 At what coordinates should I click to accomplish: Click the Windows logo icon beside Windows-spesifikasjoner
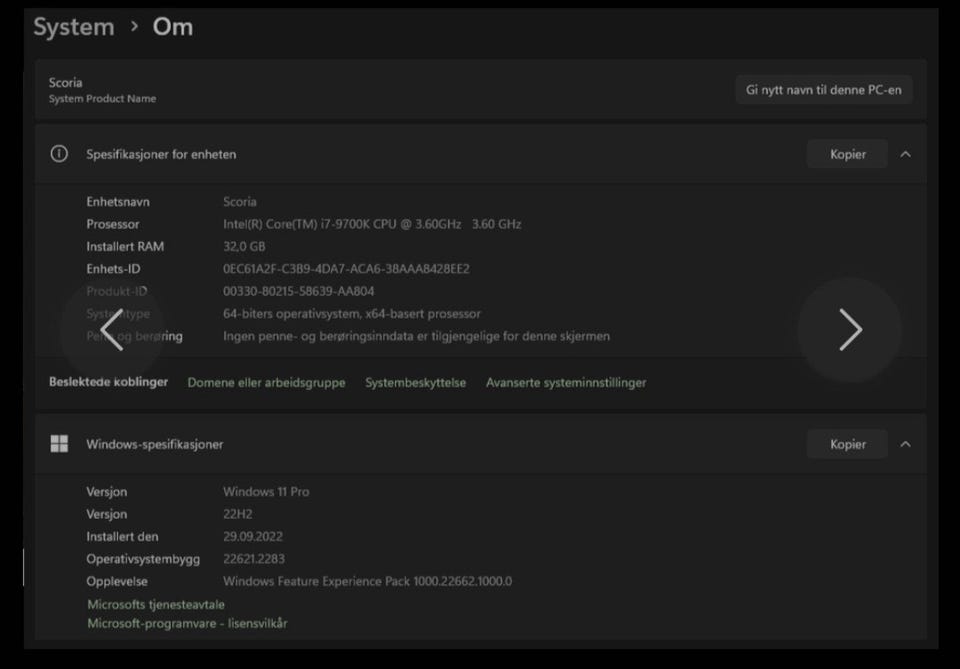[59, 444]
